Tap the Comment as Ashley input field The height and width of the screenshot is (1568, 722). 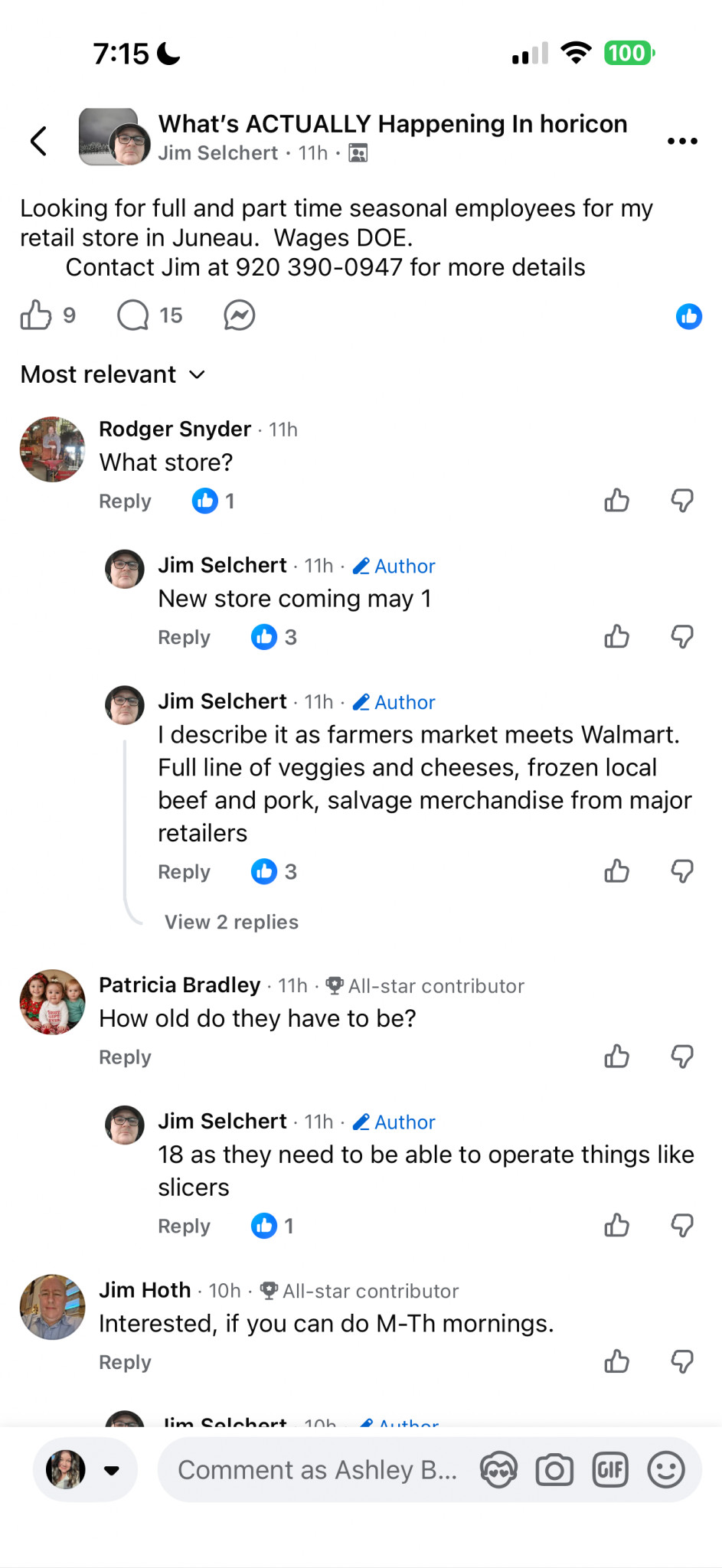(317, 1470)
